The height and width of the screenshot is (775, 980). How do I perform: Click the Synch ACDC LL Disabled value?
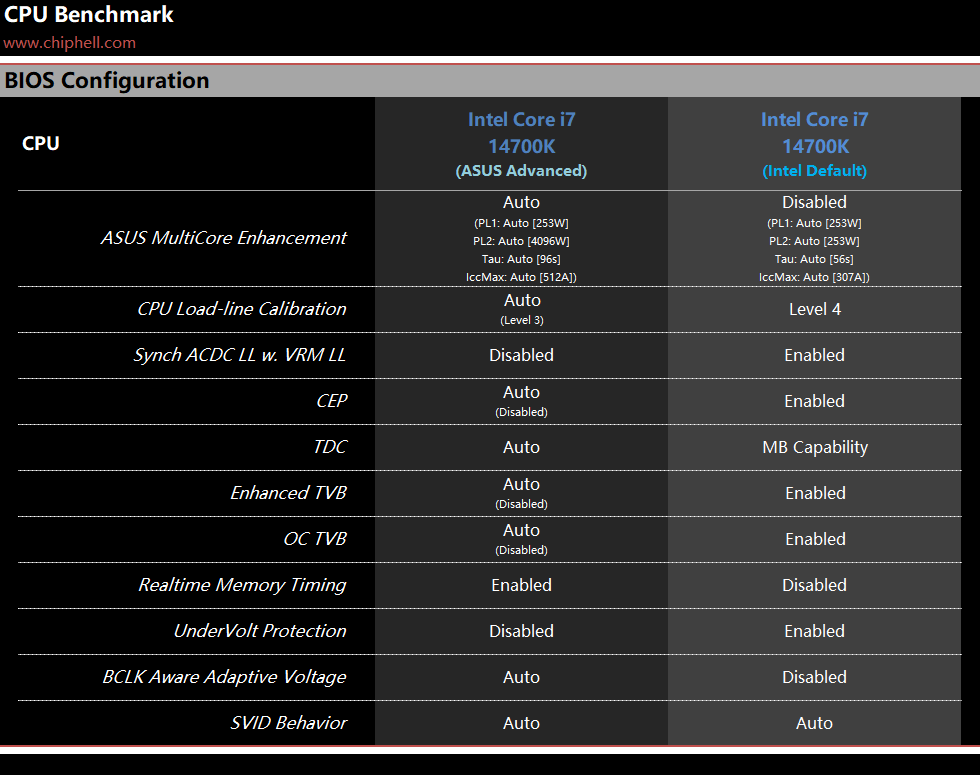point(521,355)
